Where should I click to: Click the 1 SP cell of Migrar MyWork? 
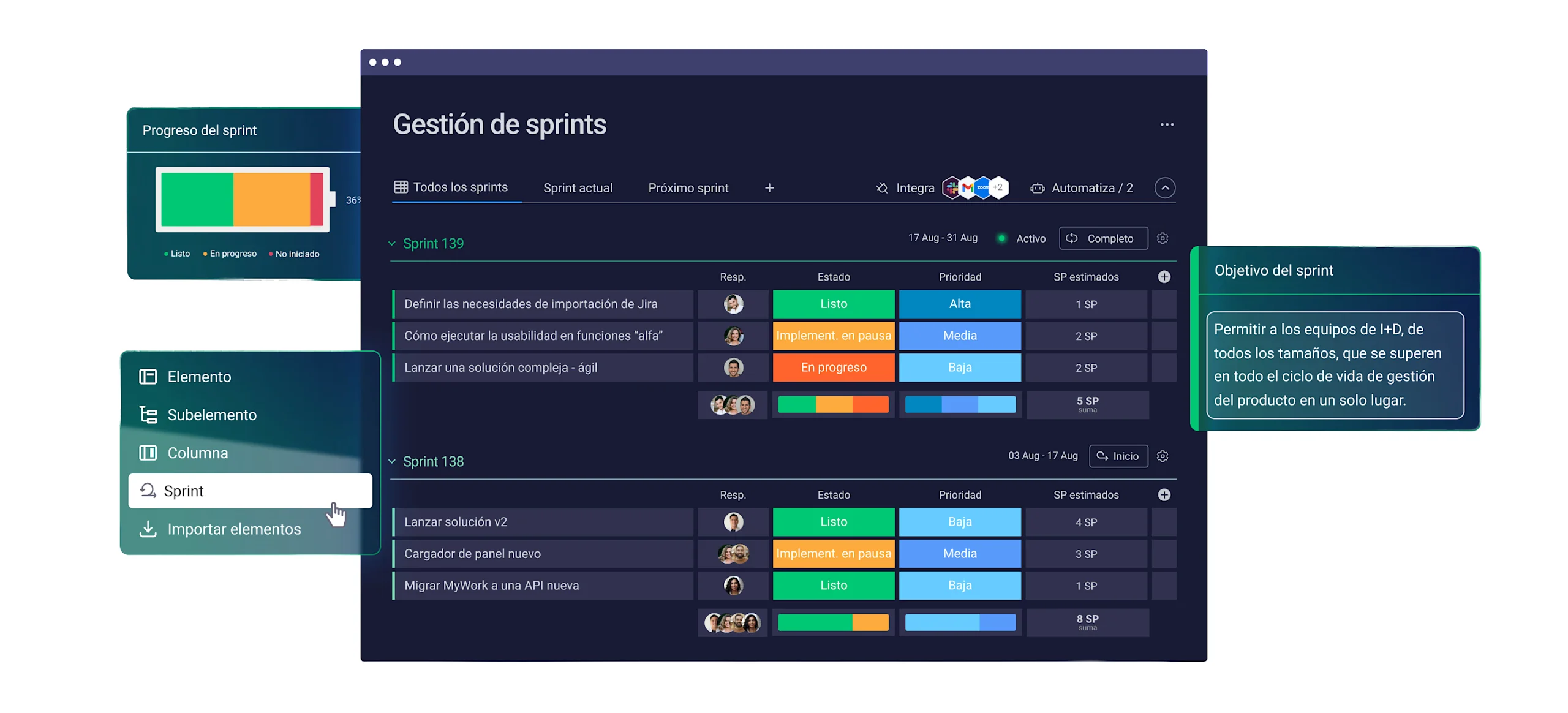1086,586
